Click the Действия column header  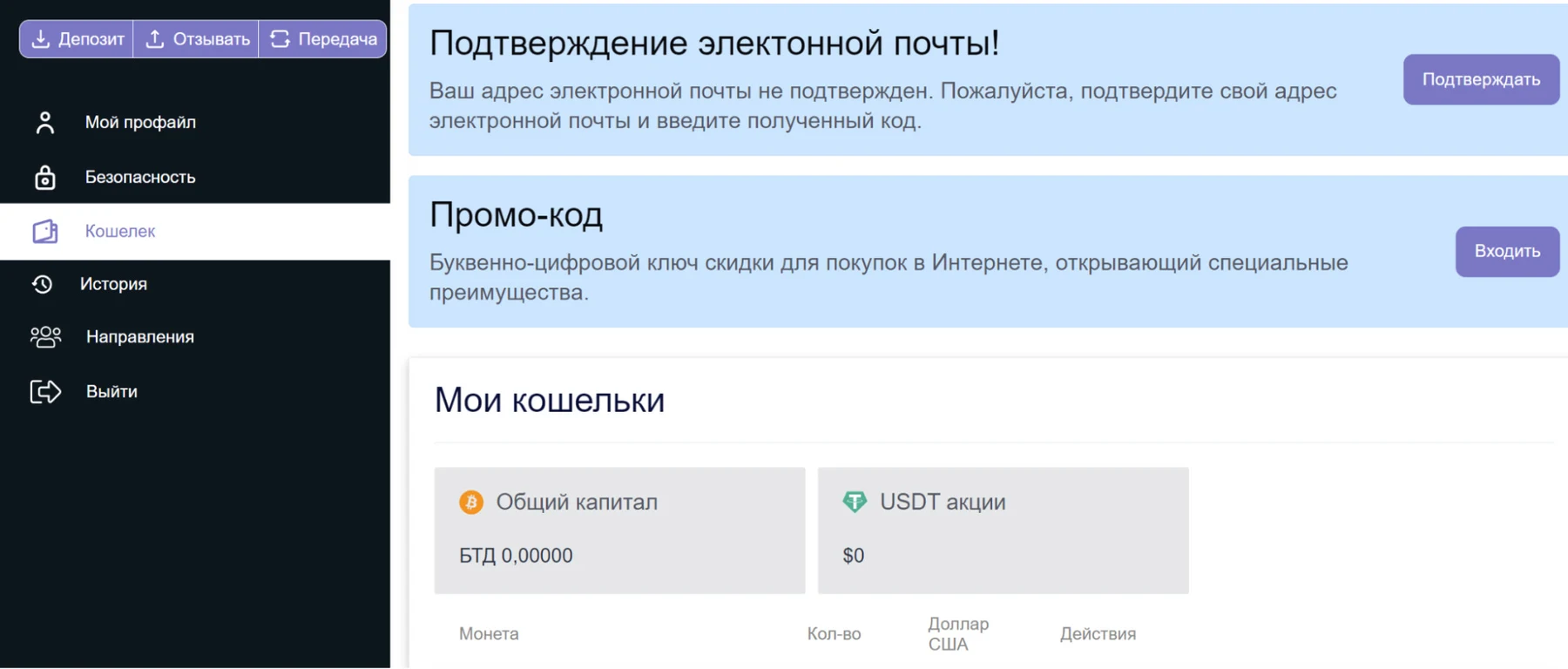click(1098, 634)
